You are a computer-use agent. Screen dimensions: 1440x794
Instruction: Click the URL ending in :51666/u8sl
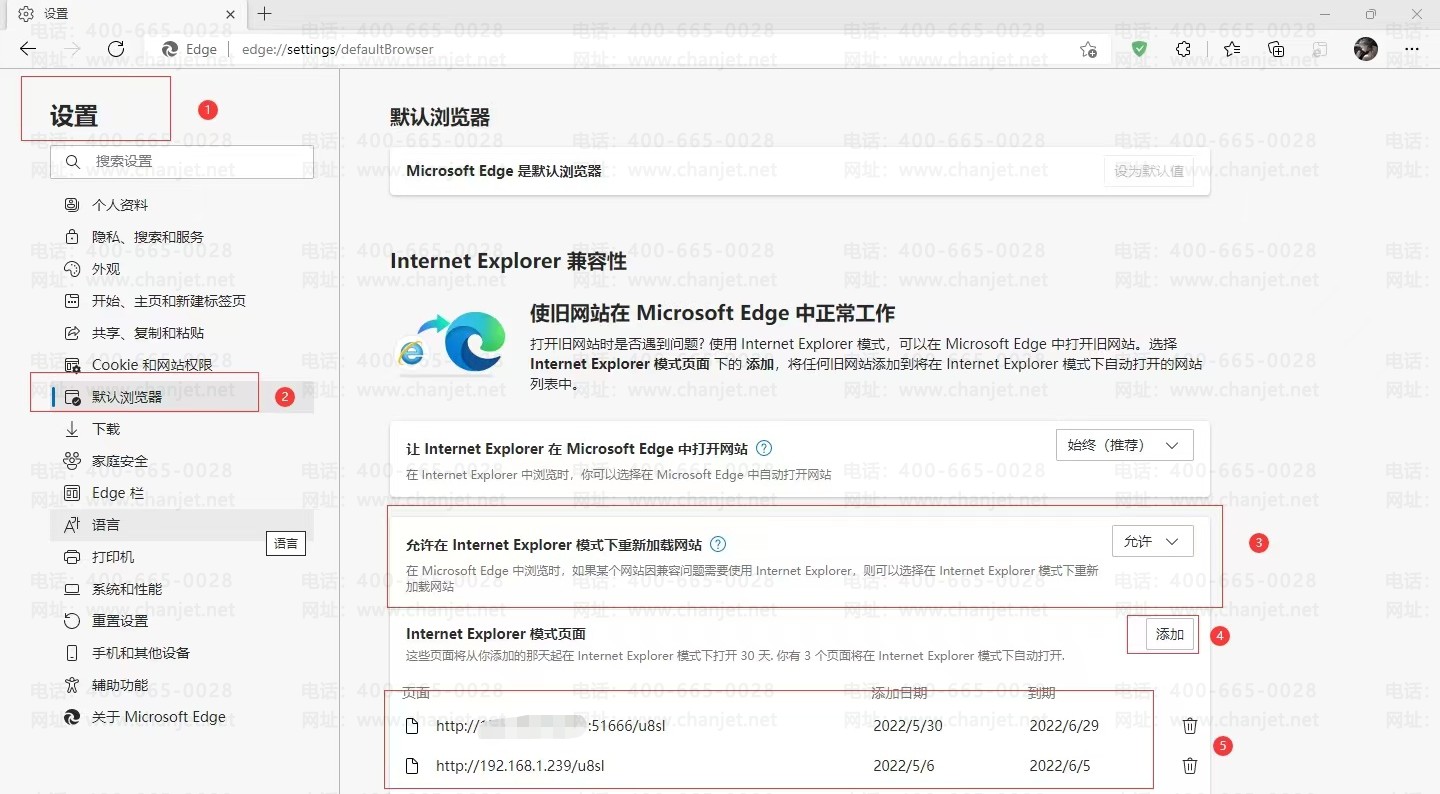[551, 726]
